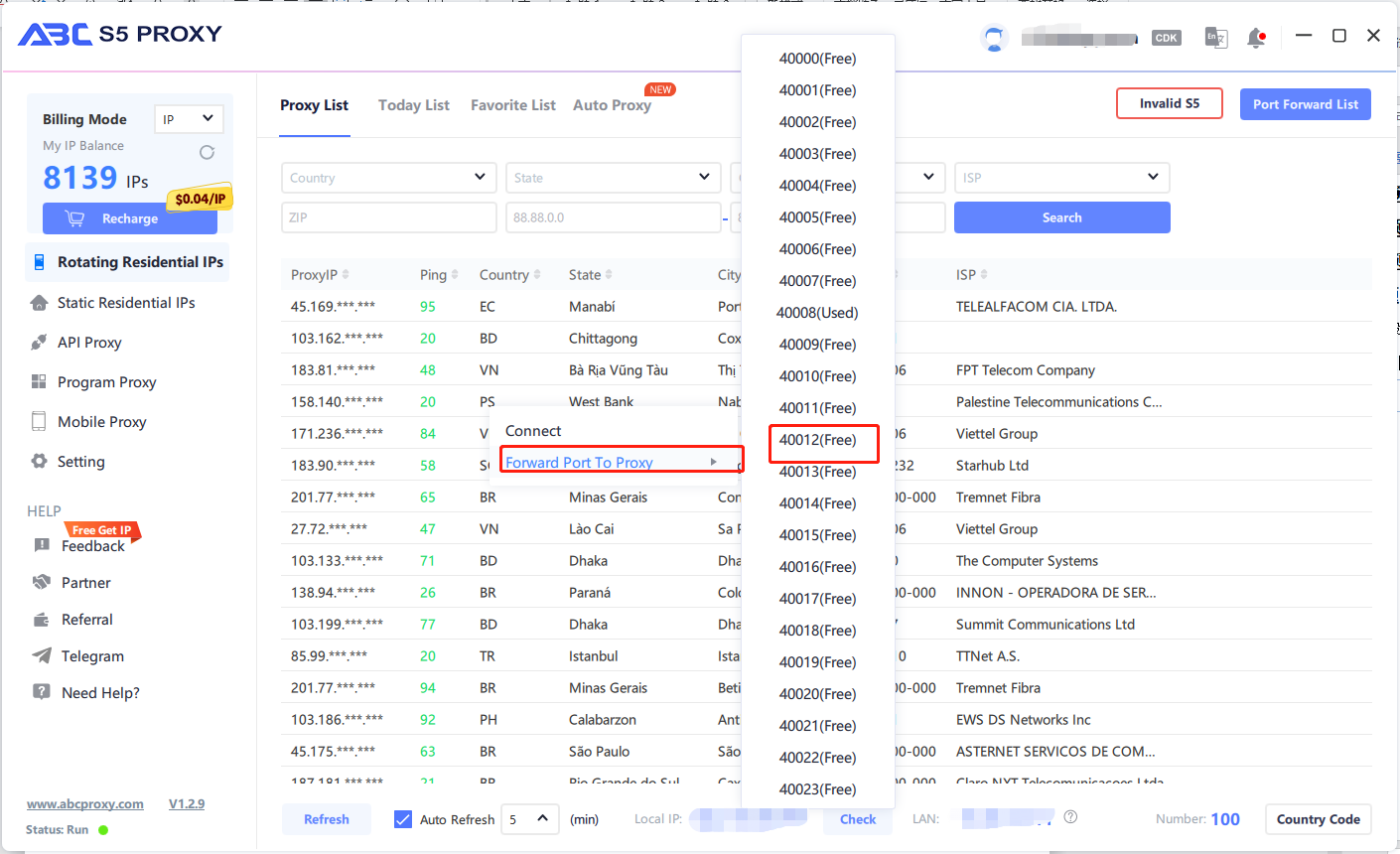Choose Connect in the context menu

tap(533, 431)
